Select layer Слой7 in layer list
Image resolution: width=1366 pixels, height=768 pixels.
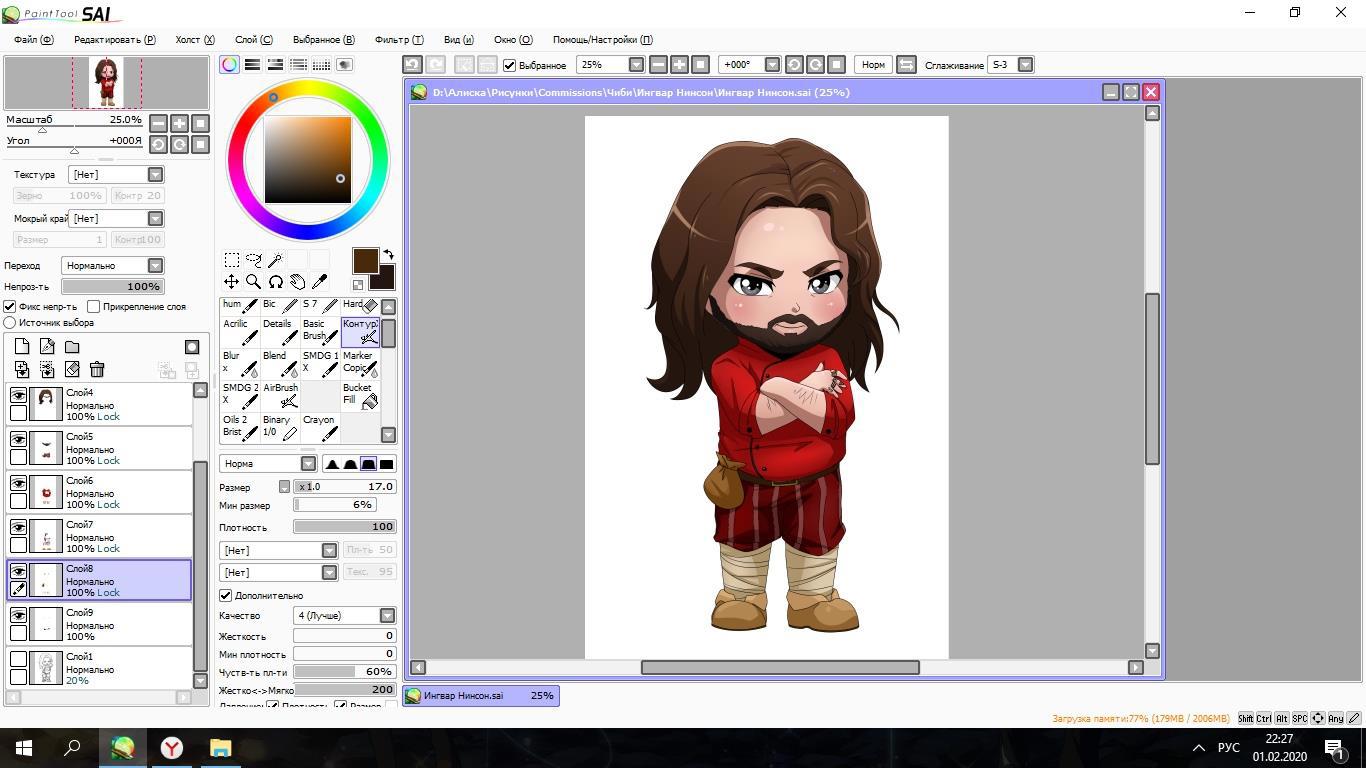120,536
